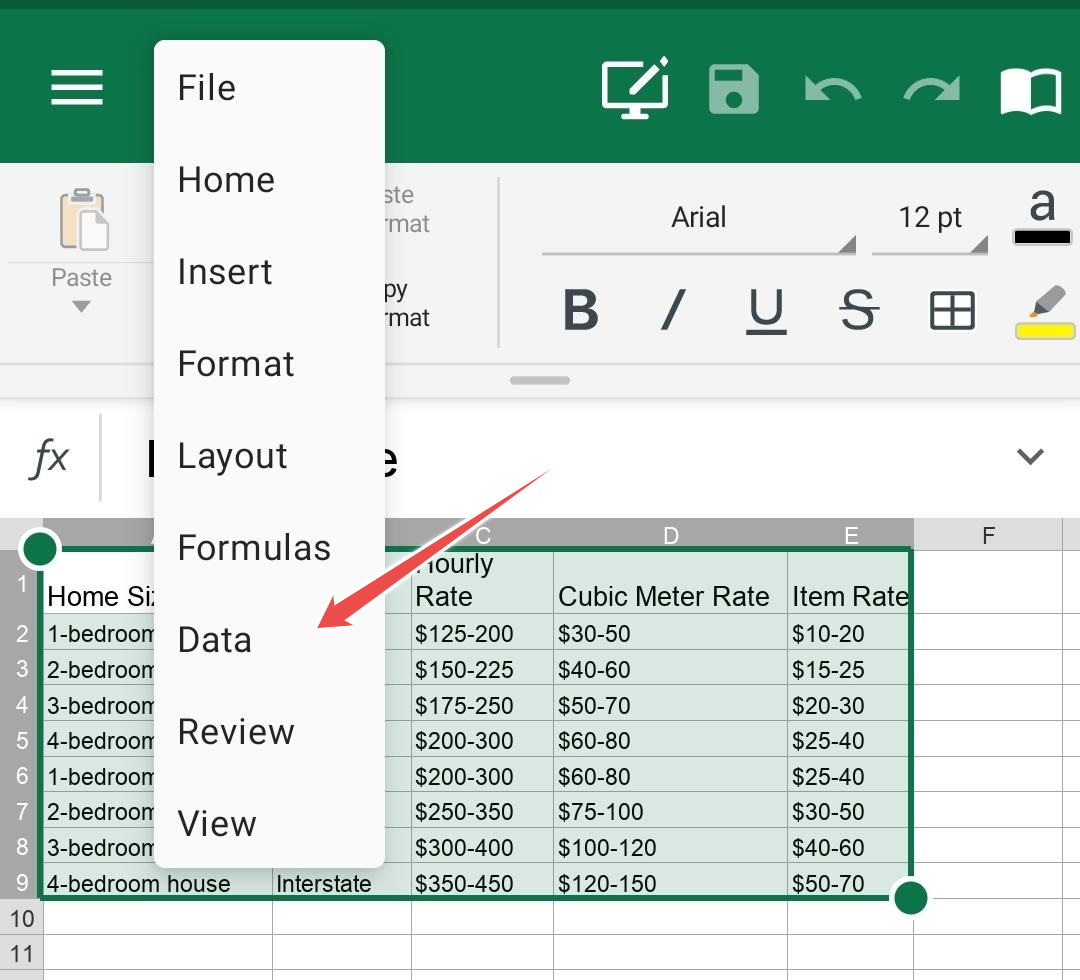The width and height of the screenshot is (1080, 980).
Task: Redo the last undone action
Action: 931,90
